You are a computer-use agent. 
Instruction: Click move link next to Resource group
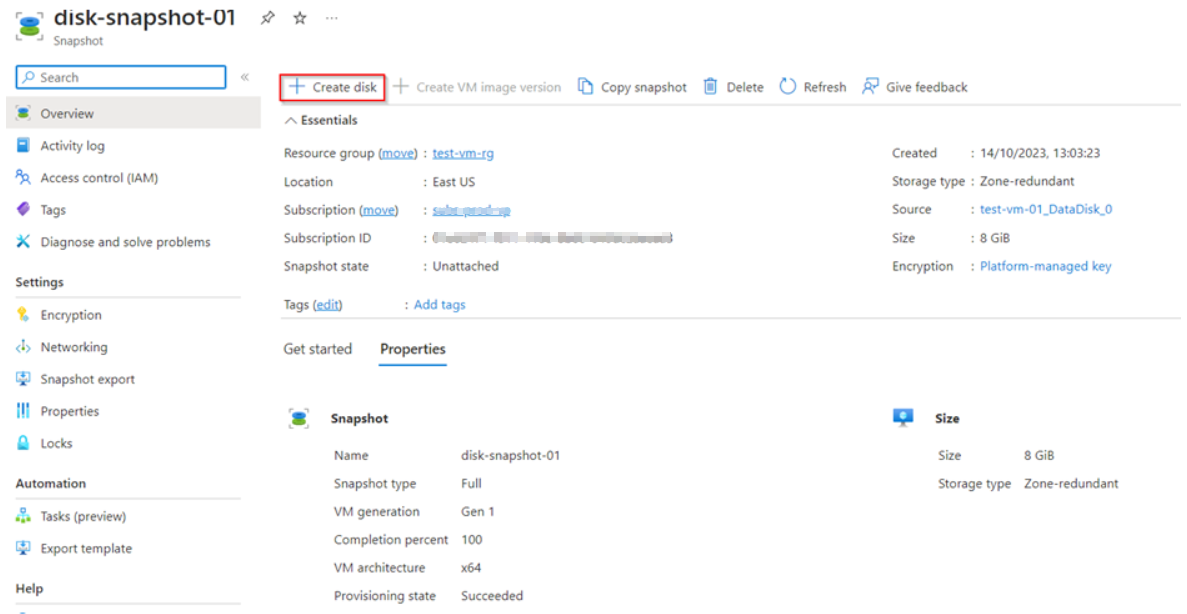397,153
